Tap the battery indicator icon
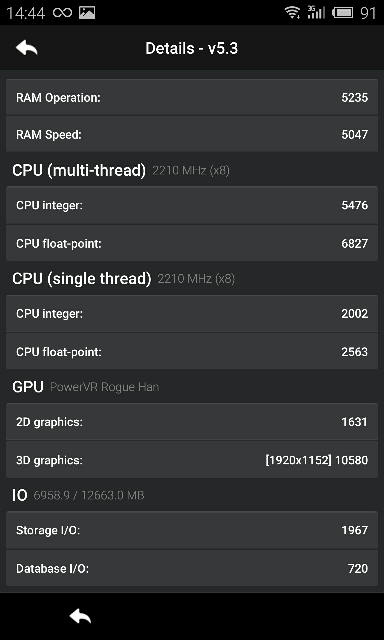The width and height of the screenshot is (384, 640). [343, 13]
